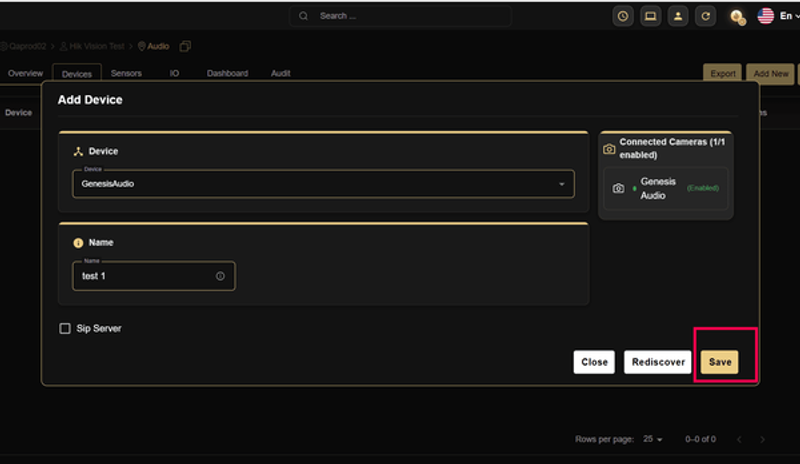Click the info icon inside Name field
This screenshot has height=464, width=800.
click(220, 276)
